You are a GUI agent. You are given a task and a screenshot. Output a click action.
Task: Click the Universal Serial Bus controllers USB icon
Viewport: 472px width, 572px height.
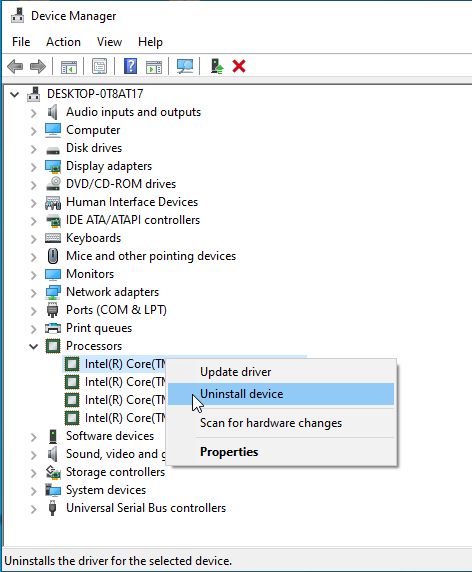coord(53,508)
